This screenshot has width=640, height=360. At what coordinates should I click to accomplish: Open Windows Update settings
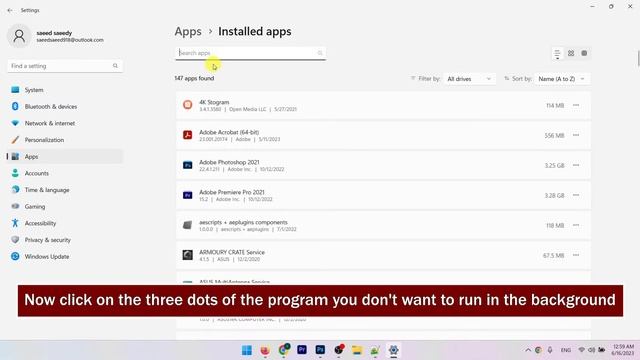65,257
